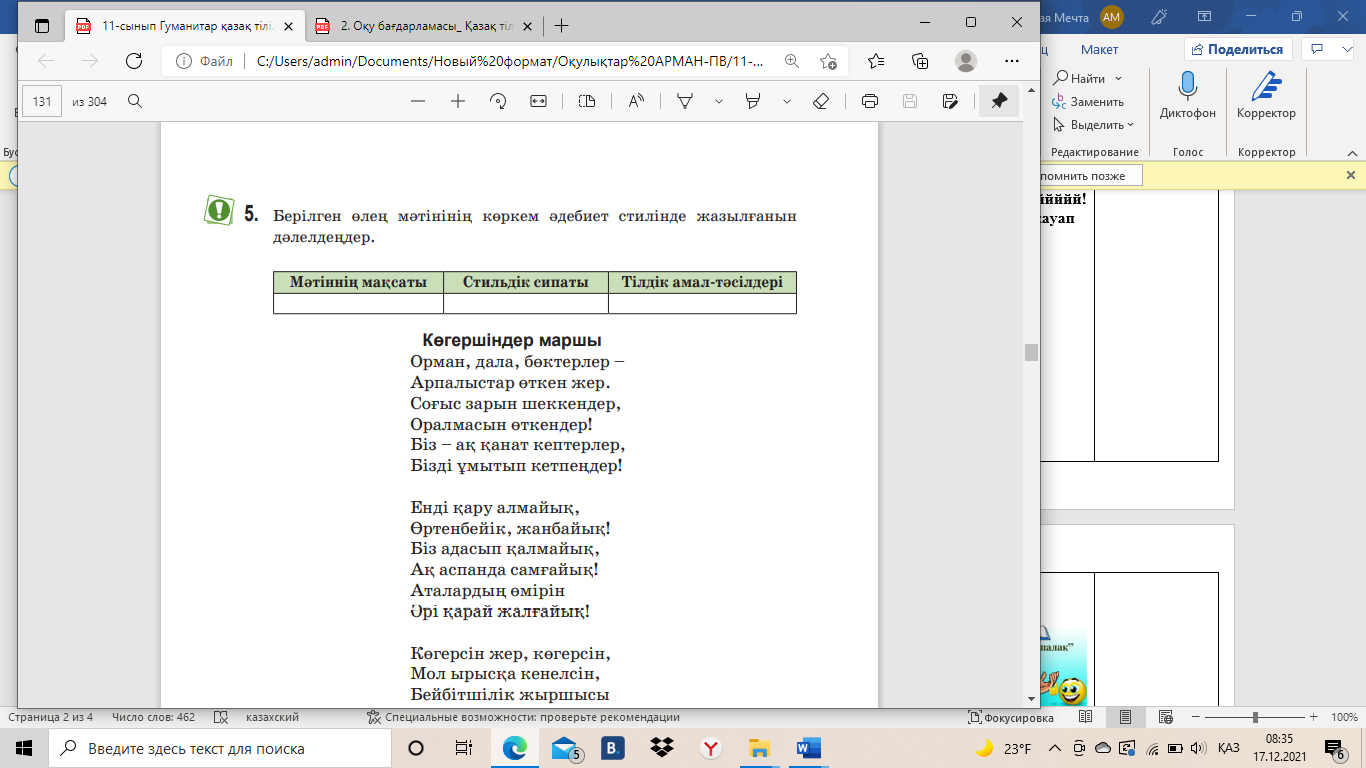This screenshot has width=1366, height=768.
Task: Open the AM account avatar in Word
Action: 1111,16
